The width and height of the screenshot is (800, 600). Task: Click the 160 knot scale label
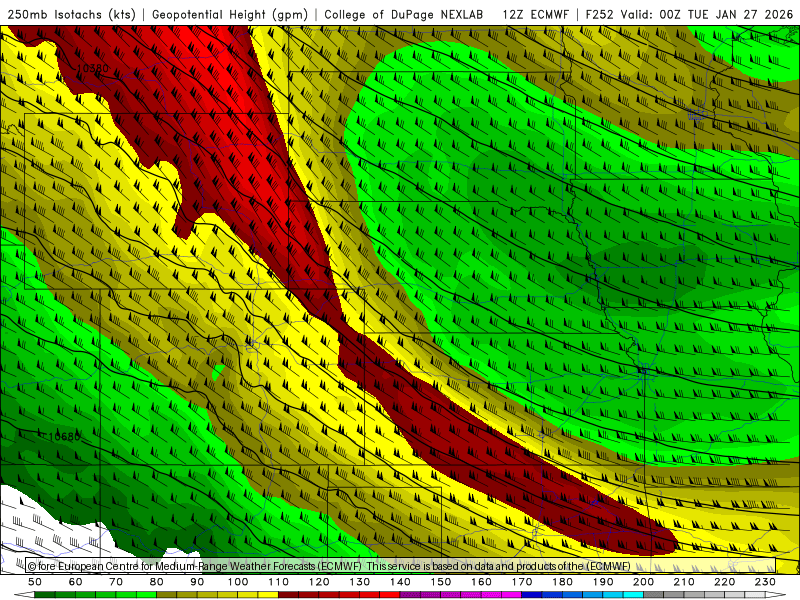pos(481,582)
